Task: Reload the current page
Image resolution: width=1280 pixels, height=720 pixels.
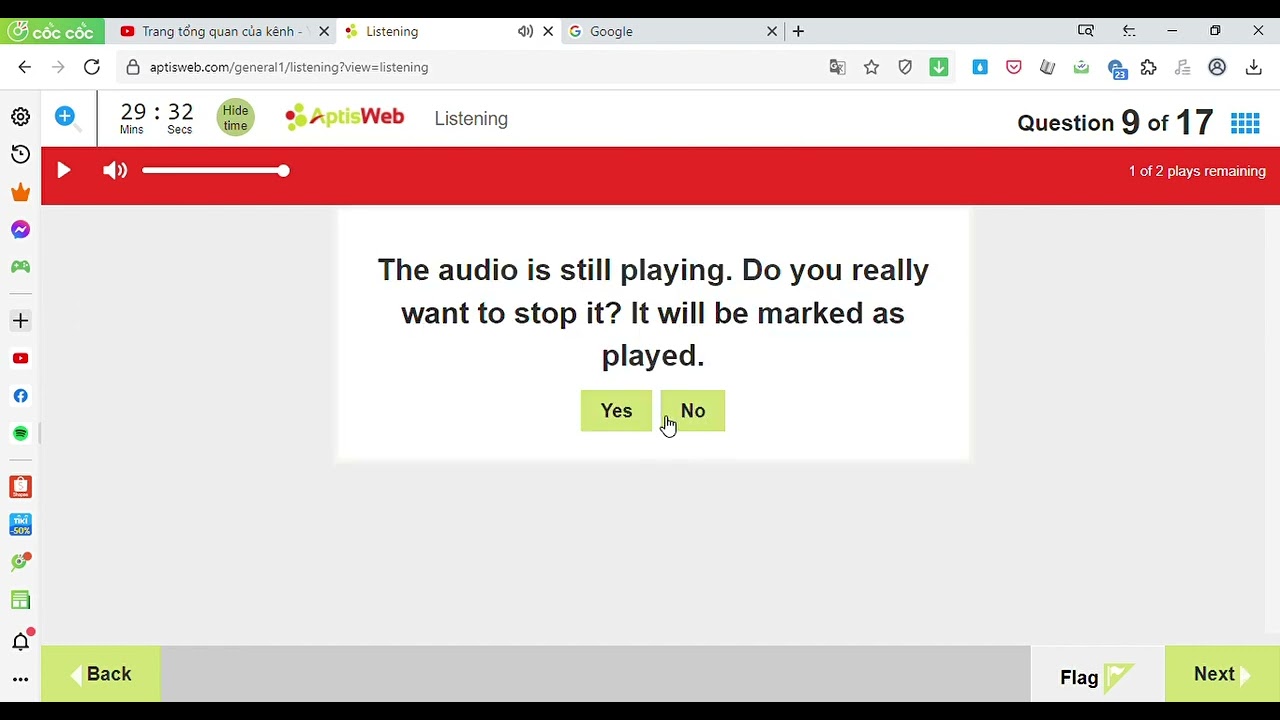Action: pos(92,67)
